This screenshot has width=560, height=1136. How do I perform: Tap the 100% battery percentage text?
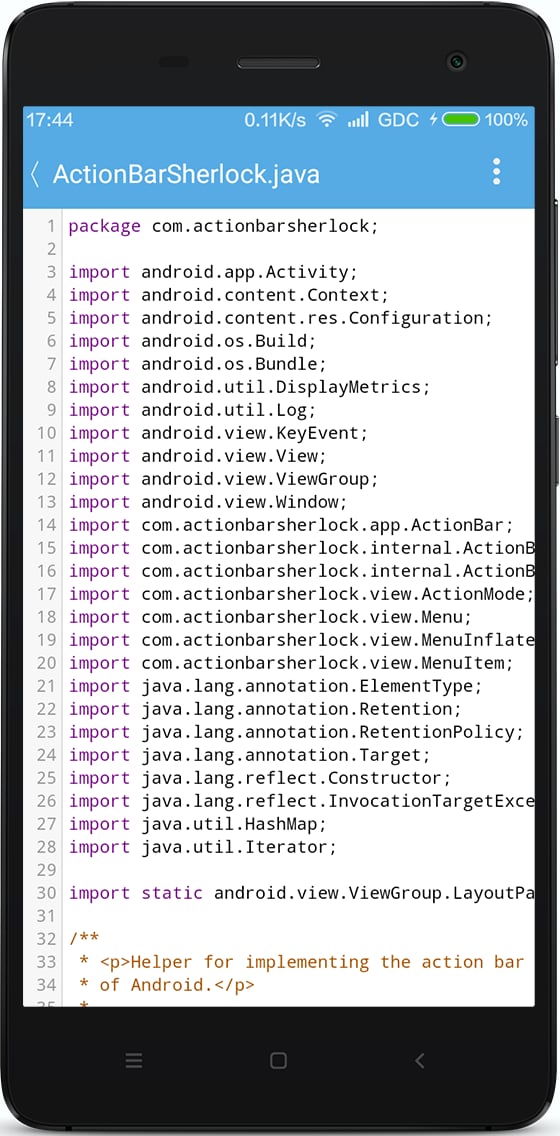tap(506, 120)
